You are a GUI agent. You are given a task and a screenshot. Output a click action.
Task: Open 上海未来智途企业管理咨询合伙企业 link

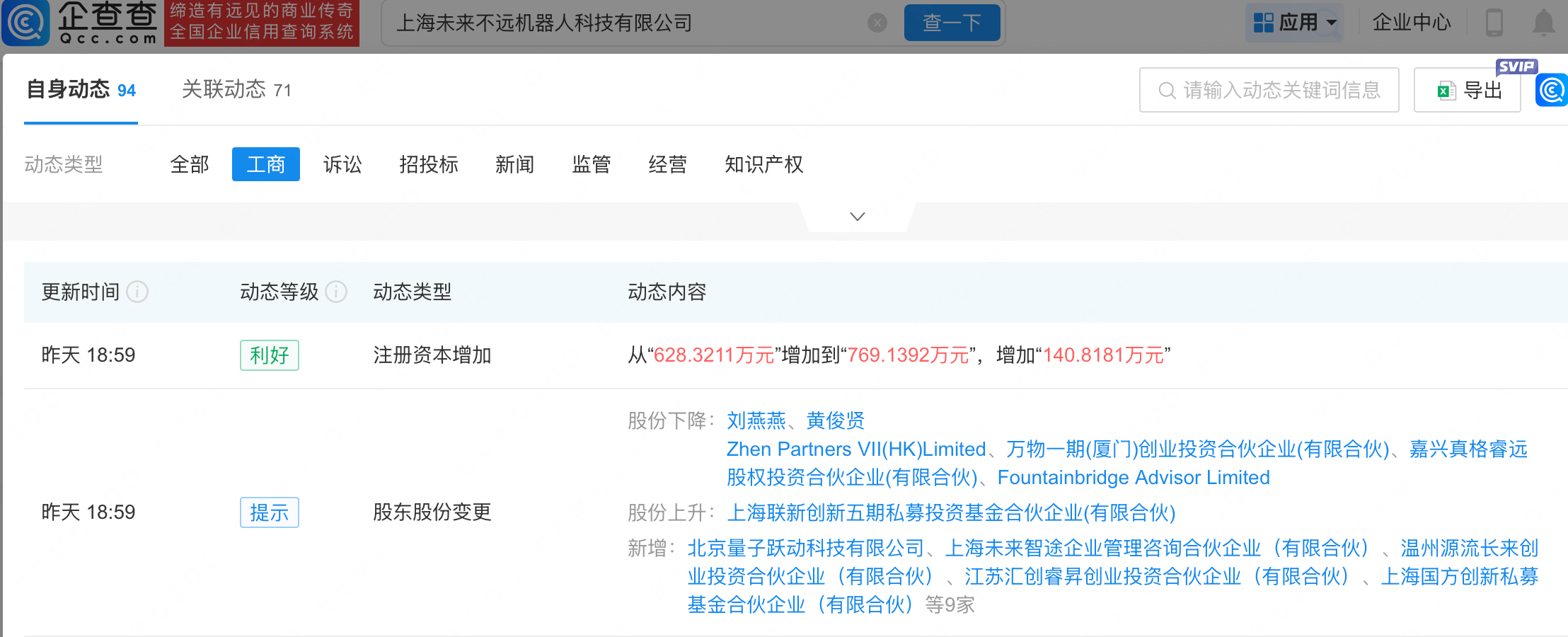[x=1158, y=548]
